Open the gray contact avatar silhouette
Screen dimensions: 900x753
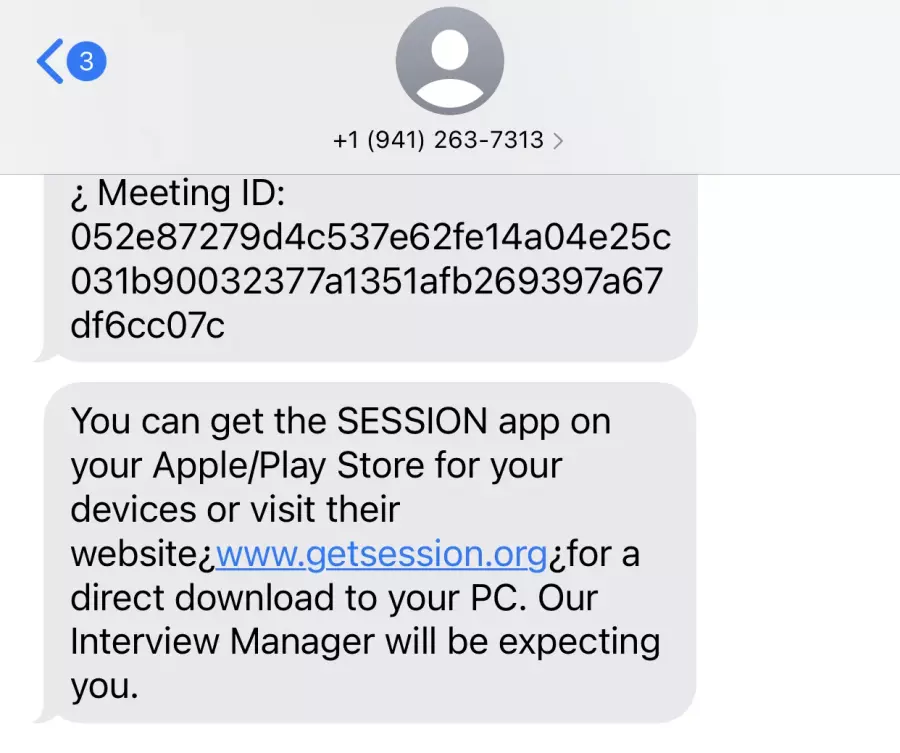pos(450,61)
